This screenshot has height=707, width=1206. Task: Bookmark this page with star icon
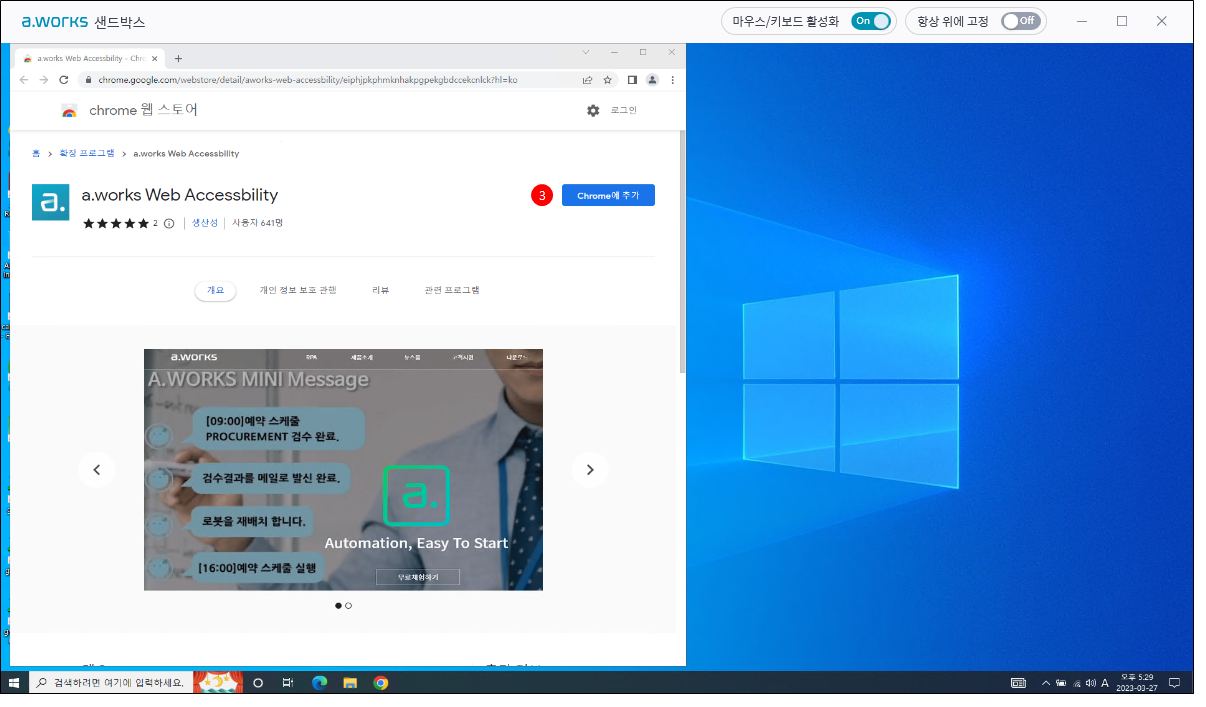(607, 79)
